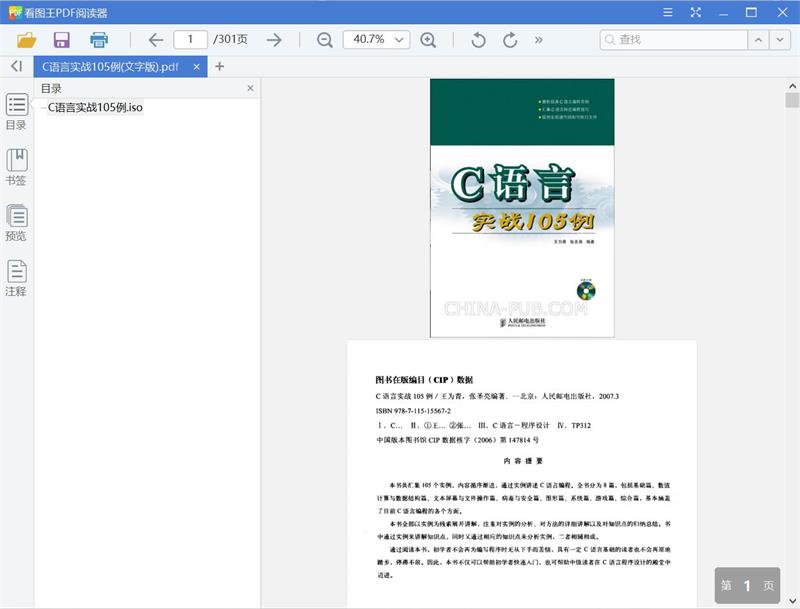This screenshot has width=800, height=609.
Task: Click the vertical scrollbar thumb
Action: pyautogui.click(x=792, y=100)
